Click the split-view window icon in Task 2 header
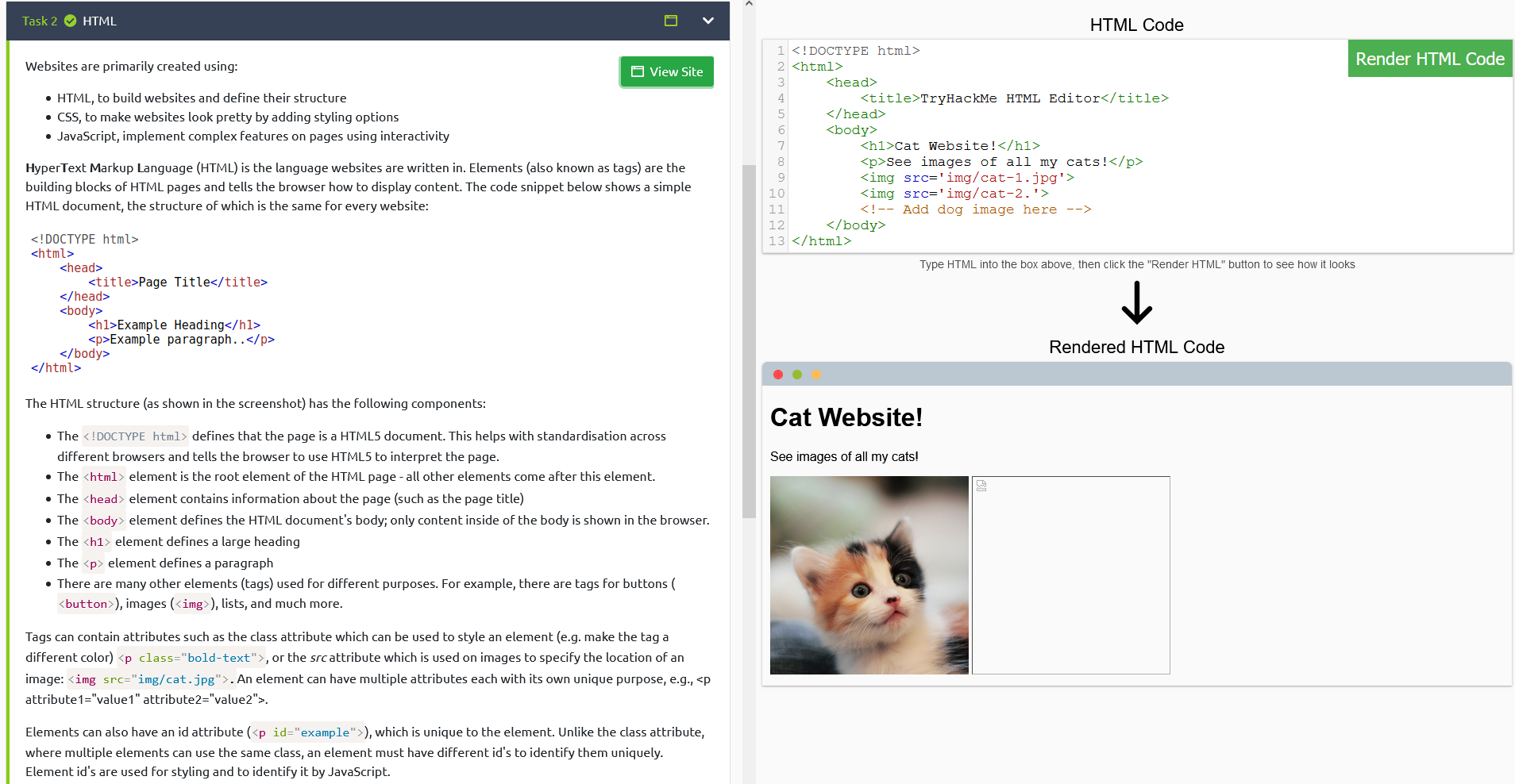The height and width of the screenshot is (784, 1515). [671, 21]
